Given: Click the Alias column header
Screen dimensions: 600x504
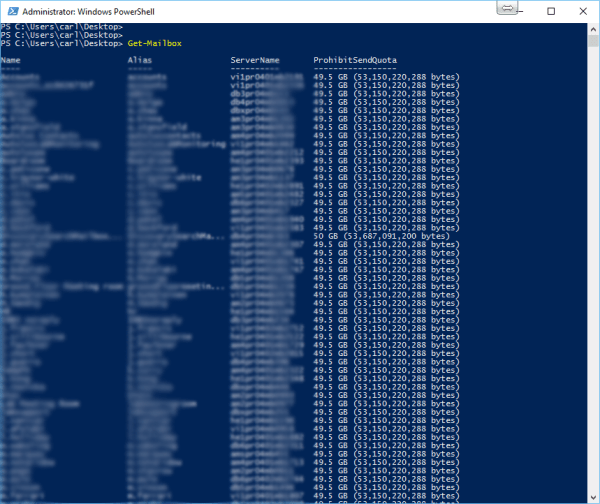Looking at the screenshot, I should pyautogui.click(x=139, y=60).
